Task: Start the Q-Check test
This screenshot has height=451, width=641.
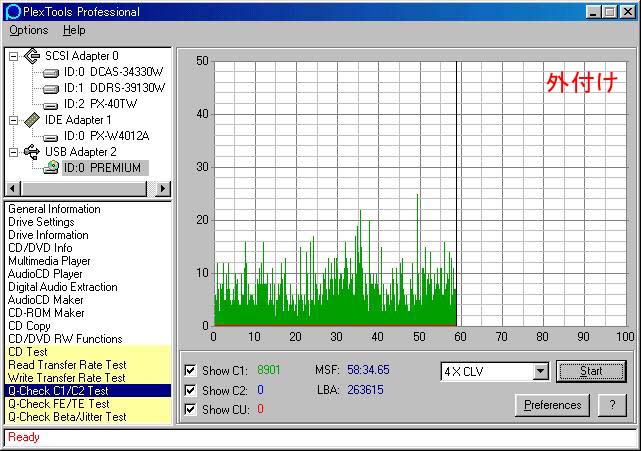Action: pos(591,371)
